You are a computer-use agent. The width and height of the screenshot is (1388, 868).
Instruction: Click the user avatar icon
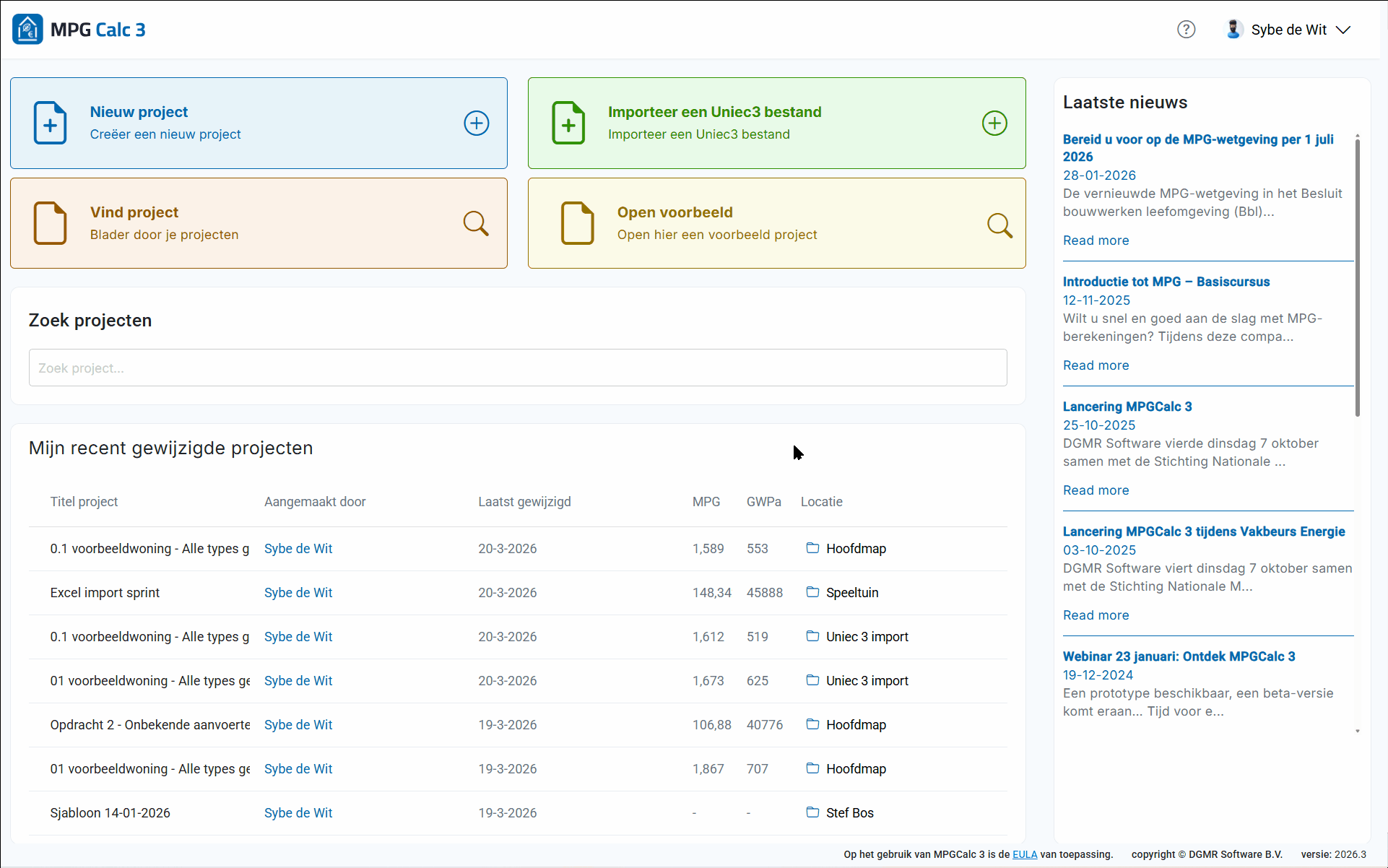click(x=1233, y=30)
